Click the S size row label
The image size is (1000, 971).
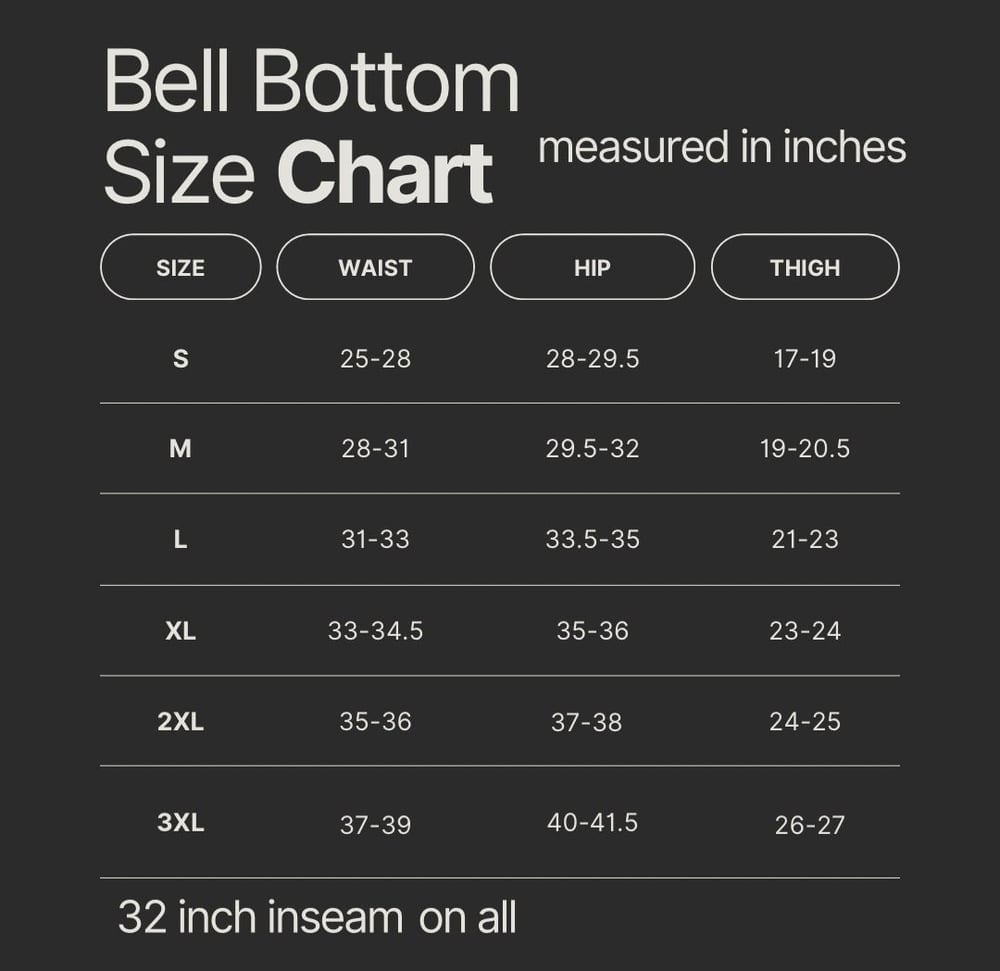pos(180,359)
